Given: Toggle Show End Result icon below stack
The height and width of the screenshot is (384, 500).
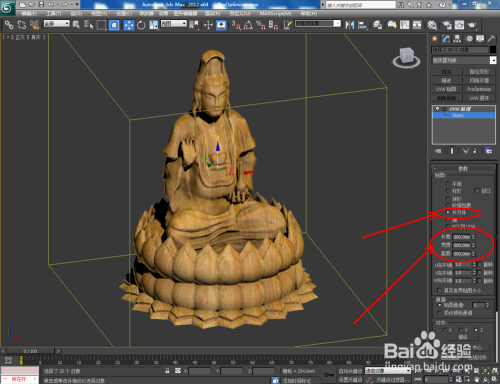Looking at the screenshot, I should 452,151.
